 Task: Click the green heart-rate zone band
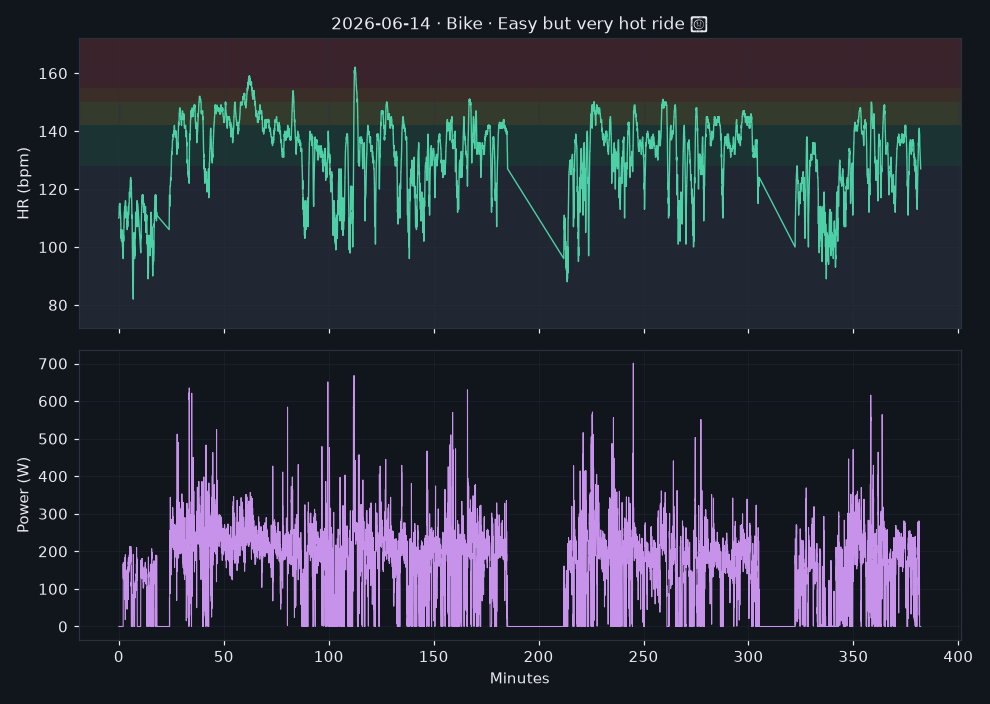[x=520, y=145]
